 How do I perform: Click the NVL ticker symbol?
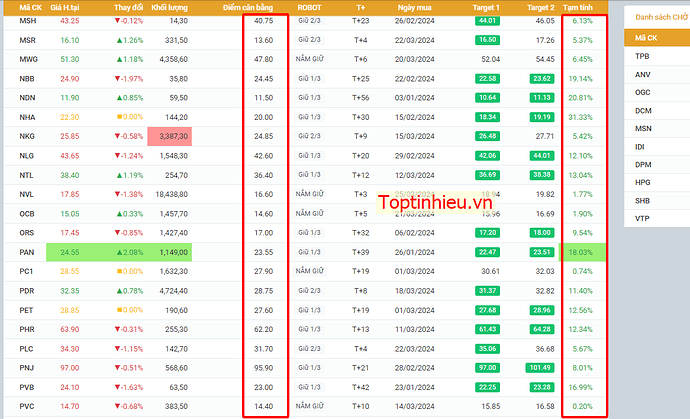[27, 194]
